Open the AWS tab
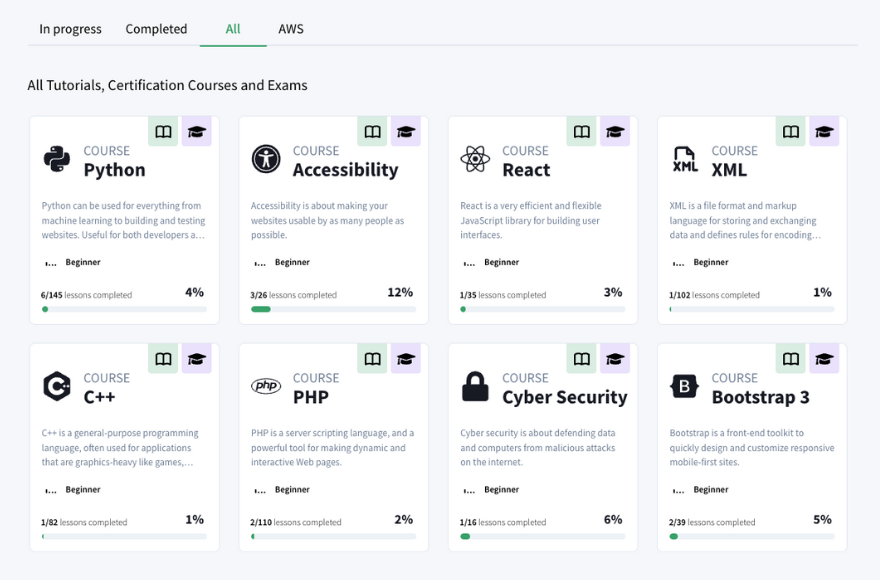Screen dimensions: 880x580 [x=291, y=29]
